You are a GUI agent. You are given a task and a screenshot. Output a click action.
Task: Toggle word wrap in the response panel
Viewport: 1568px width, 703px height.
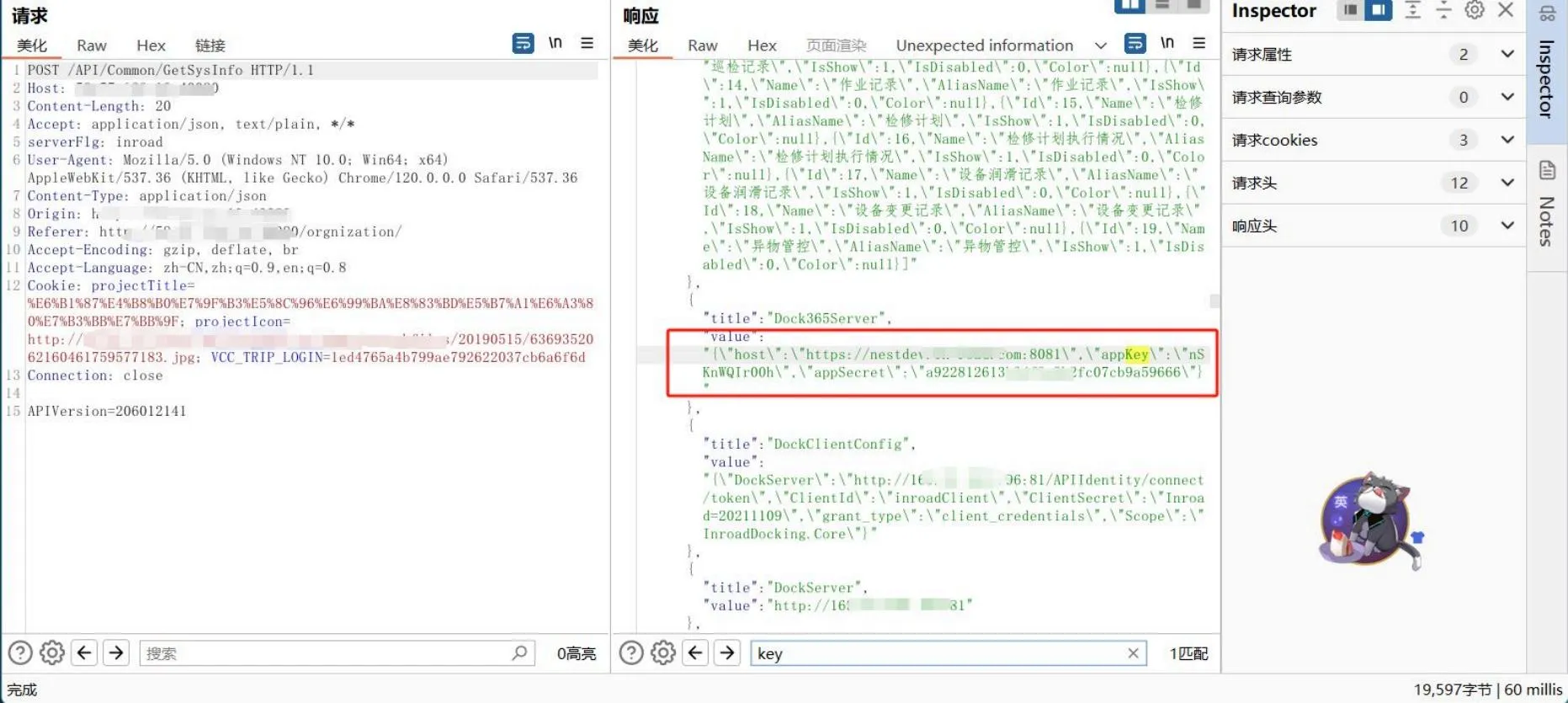pos(1135,43)
